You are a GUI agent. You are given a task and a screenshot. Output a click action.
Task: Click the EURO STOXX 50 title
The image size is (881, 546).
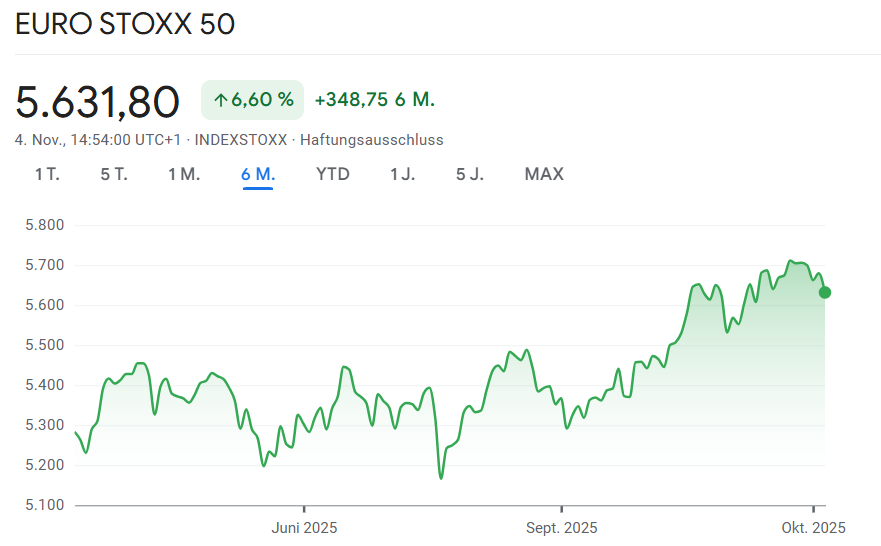tap(125, 24)
